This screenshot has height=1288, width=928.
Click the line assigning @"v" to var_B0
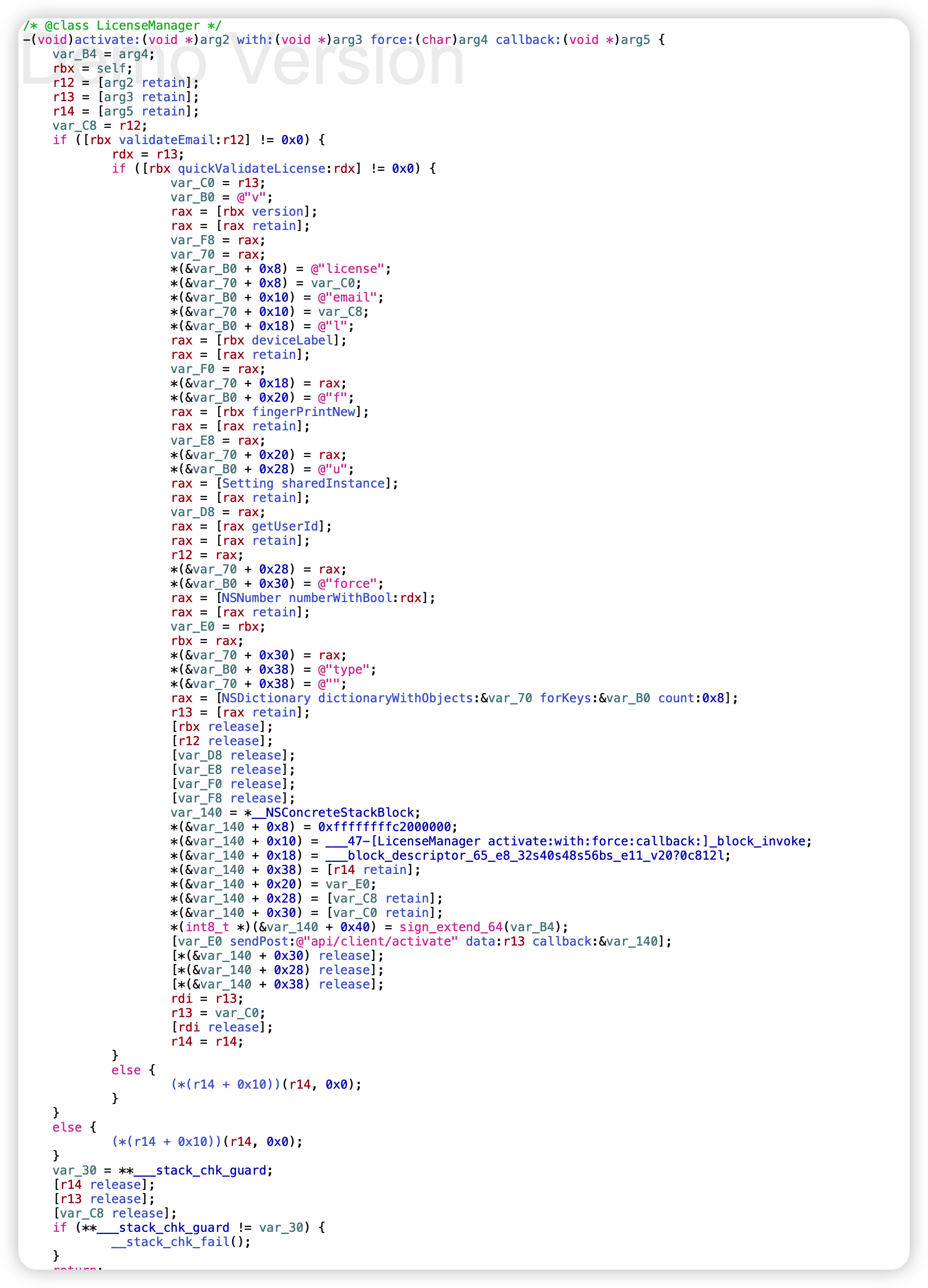(x=221, y=197)
